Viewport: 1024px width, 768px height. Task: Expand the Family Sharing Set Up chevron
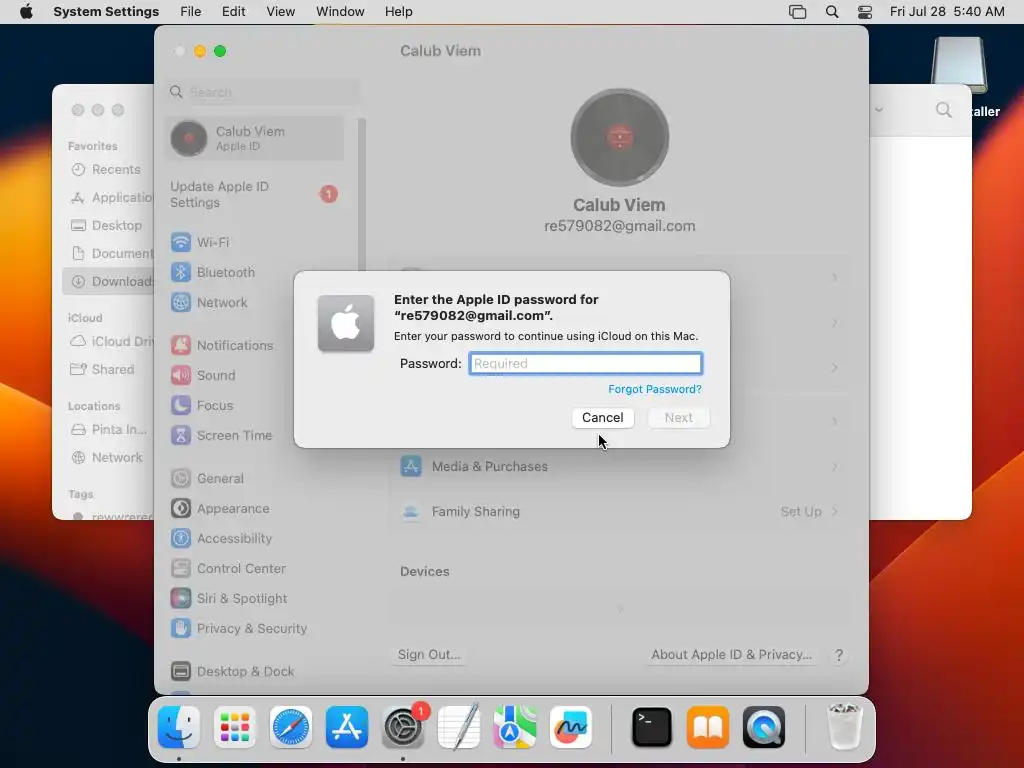pyautogui.click(x=835, y=511)
